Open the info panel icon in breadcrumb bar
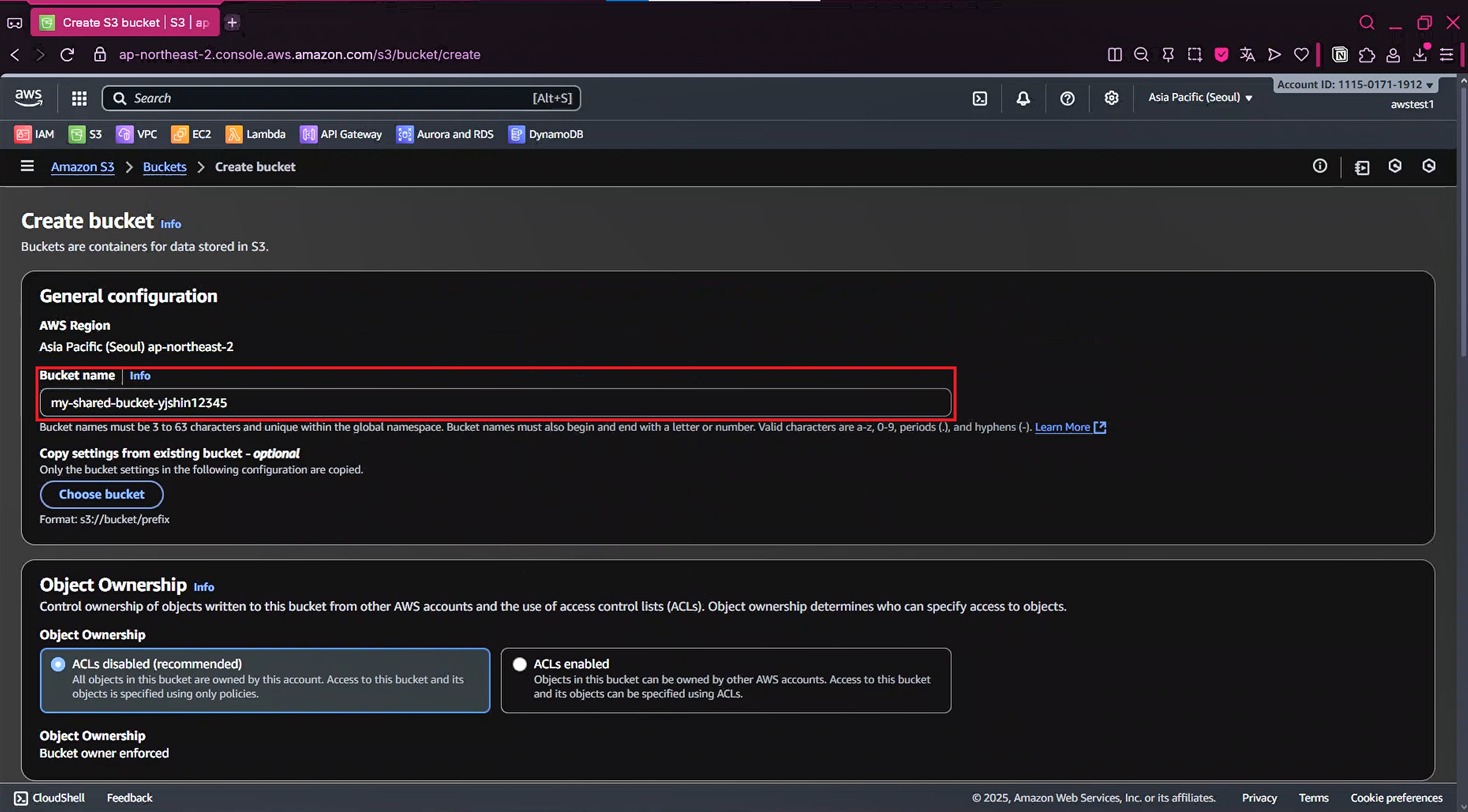Screen dimensions: 1468x812 point(1319,166)
